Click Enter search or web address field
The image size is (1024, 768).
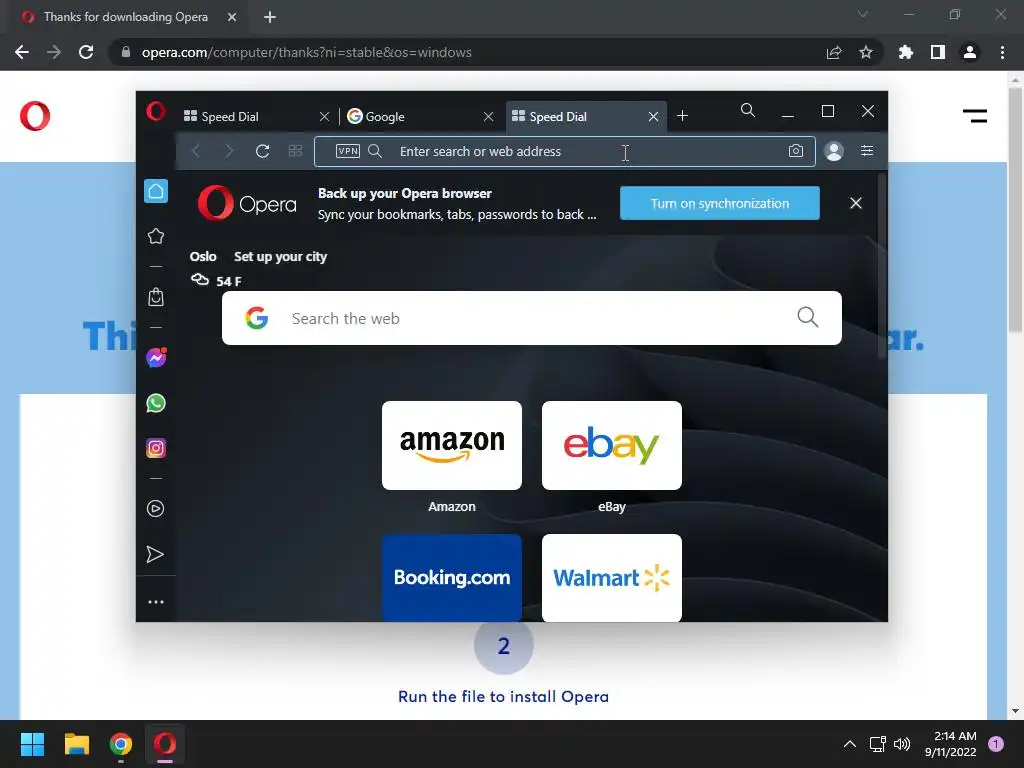(x=564, y=152)
